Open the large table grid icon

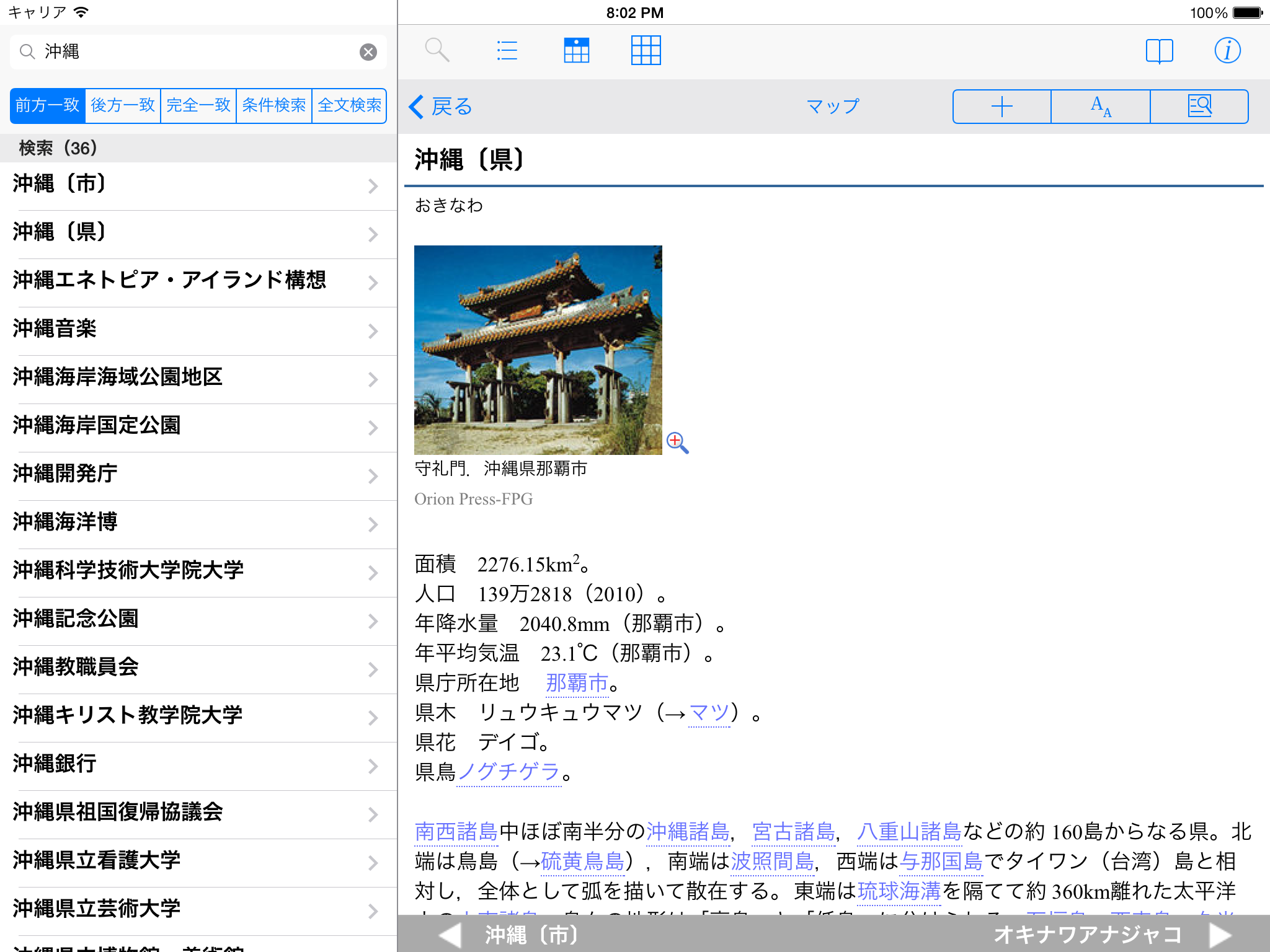coord(646,50)
